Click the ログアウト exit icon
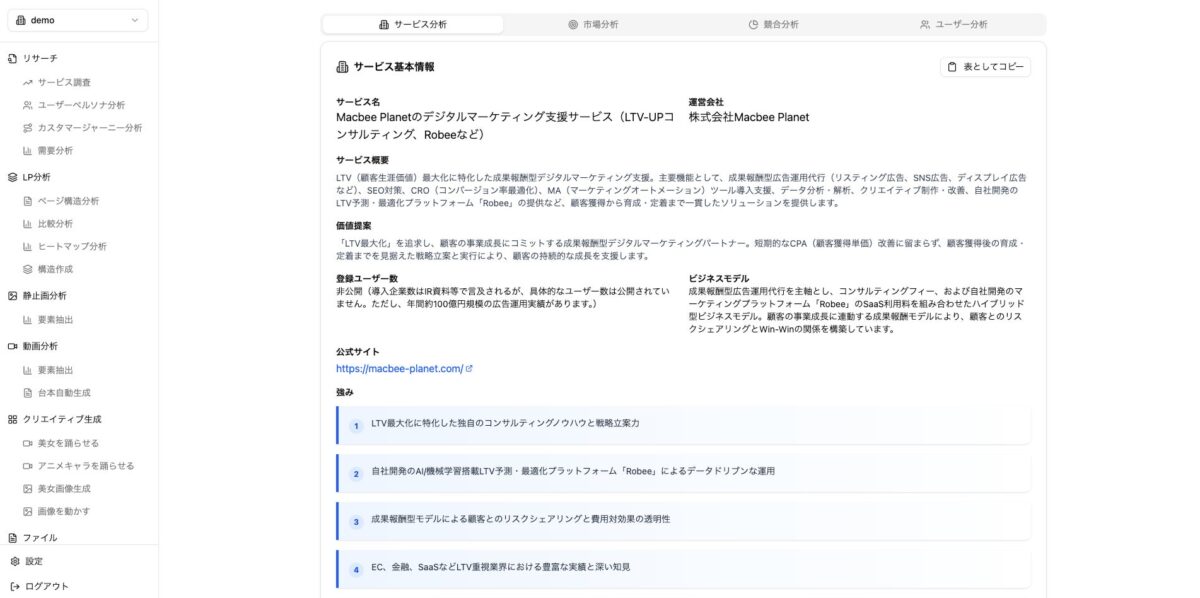The width and height of the screenshot is (1200, 598). pyautogui.click(x=13, y=585)
